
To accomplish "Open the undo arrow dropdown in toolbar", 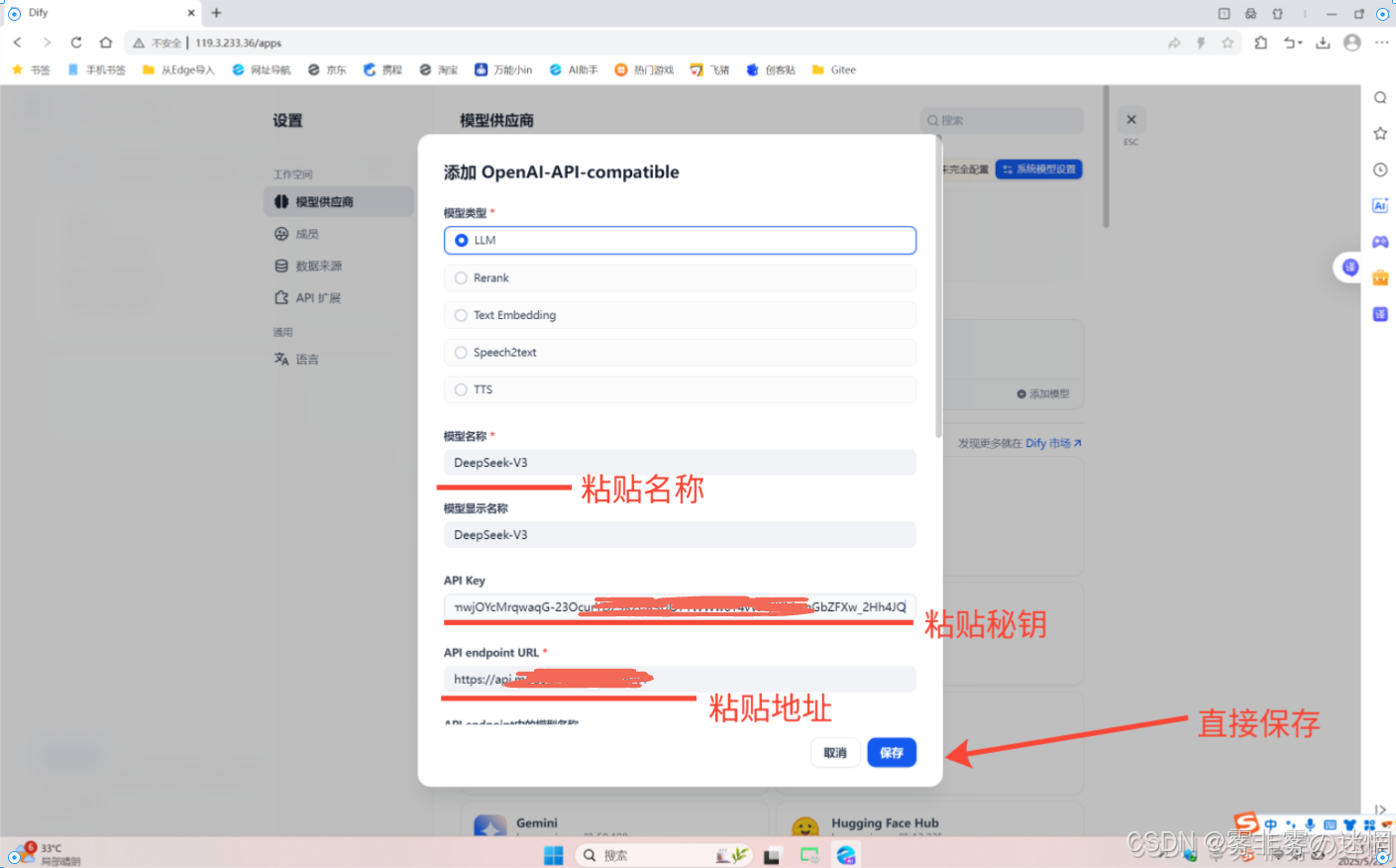I will click(x=1292, y=43).
